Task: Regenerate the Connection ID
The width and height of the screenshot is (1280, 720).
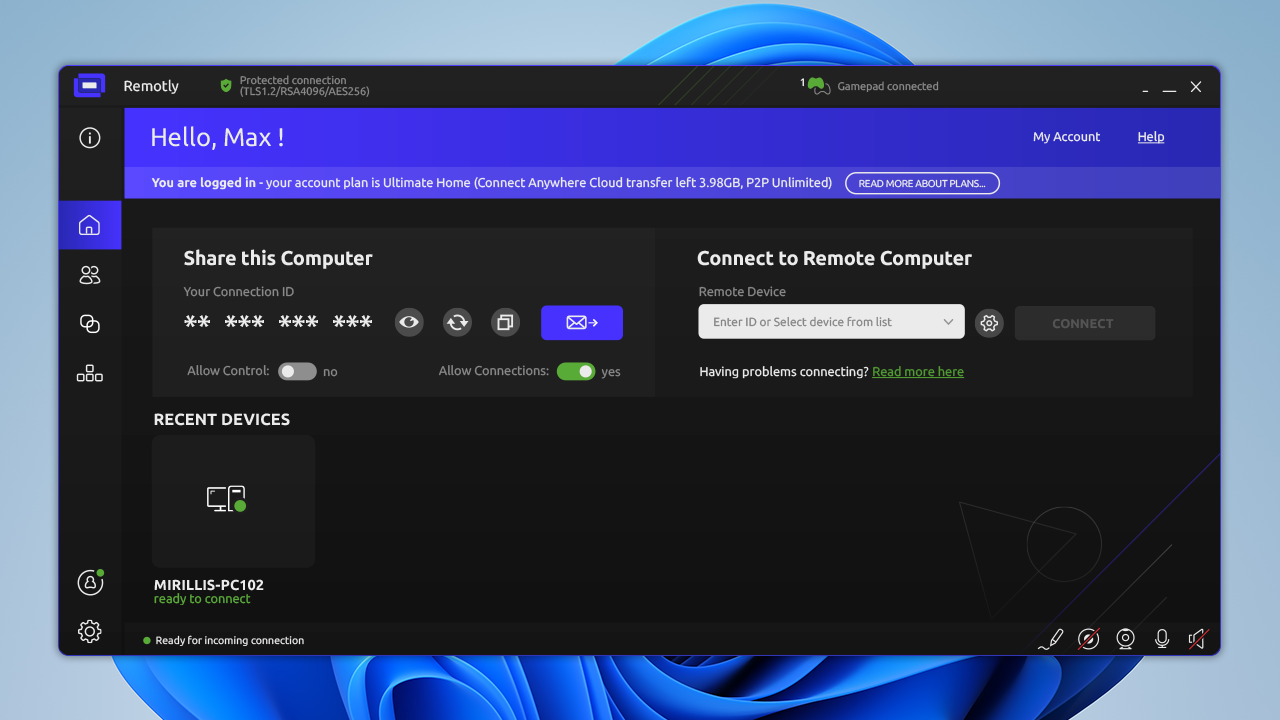Action: coord(457,322)
